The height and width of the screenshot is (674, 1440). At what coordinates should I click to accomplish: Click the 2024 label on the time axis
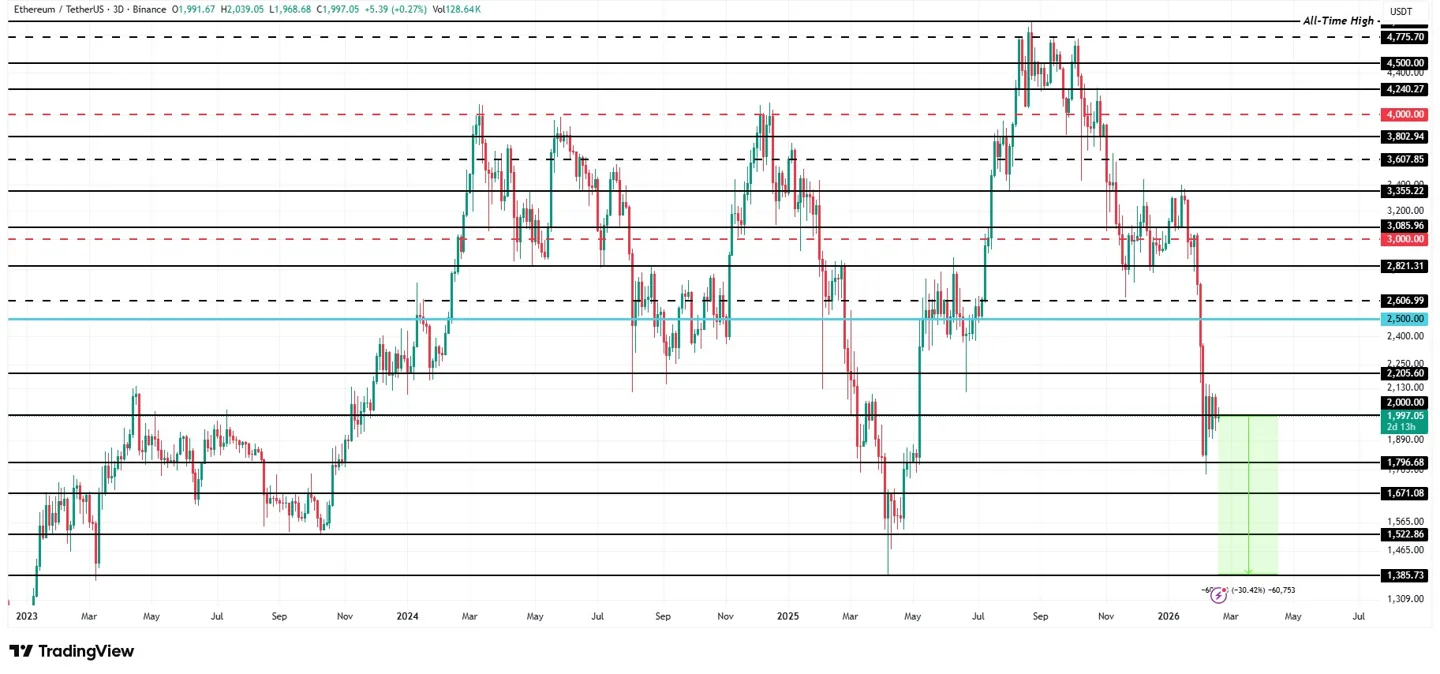point(408,616)
